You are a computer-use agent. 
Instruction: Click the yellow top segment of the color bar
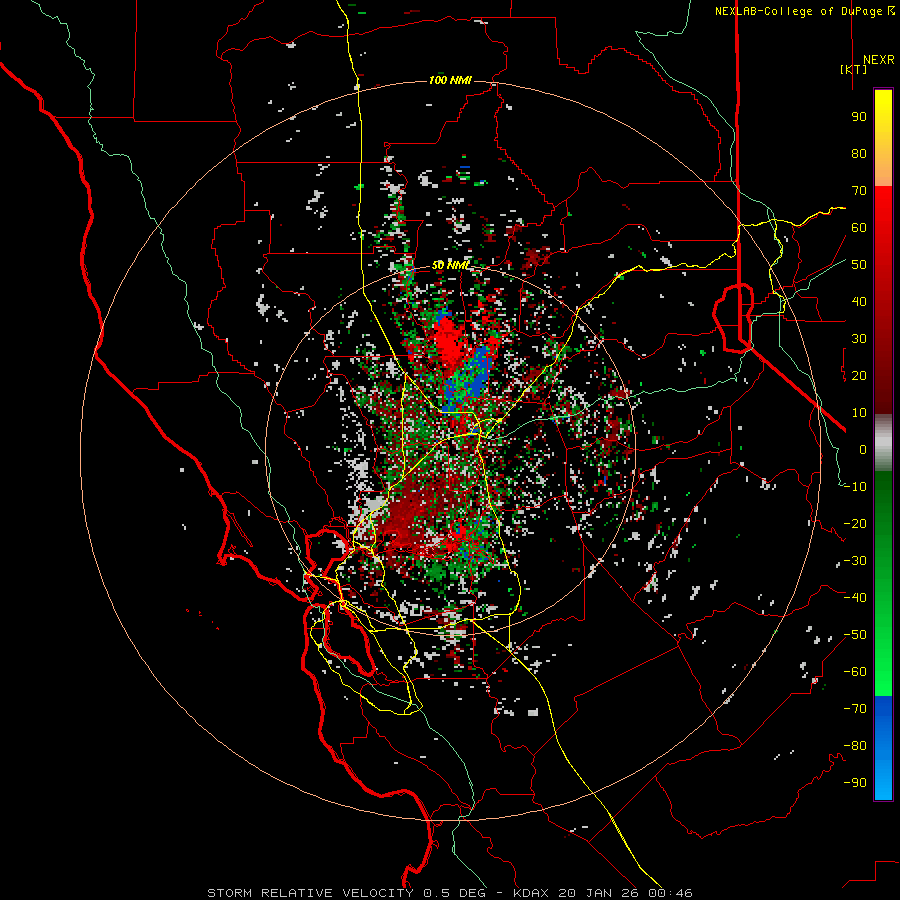(x=883, y=138)
